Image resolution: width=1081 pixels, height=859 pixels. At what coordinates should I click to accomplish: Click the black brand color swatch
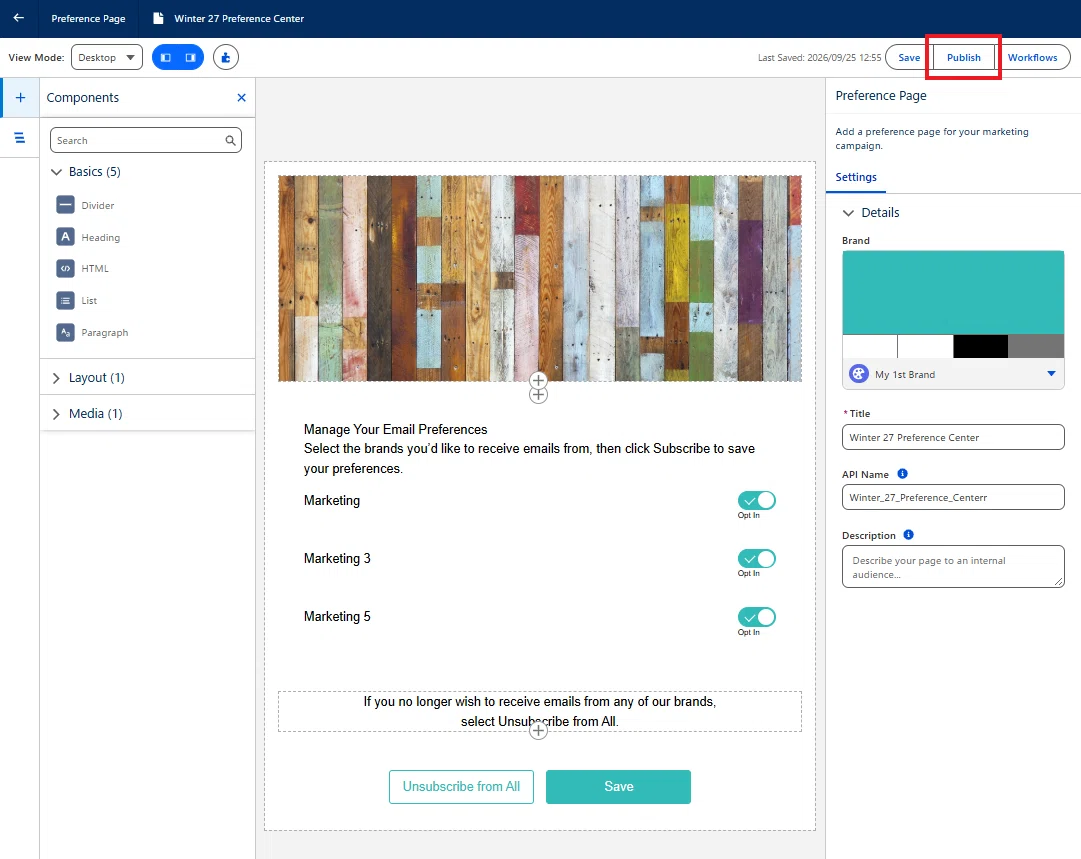pos(980,347)
